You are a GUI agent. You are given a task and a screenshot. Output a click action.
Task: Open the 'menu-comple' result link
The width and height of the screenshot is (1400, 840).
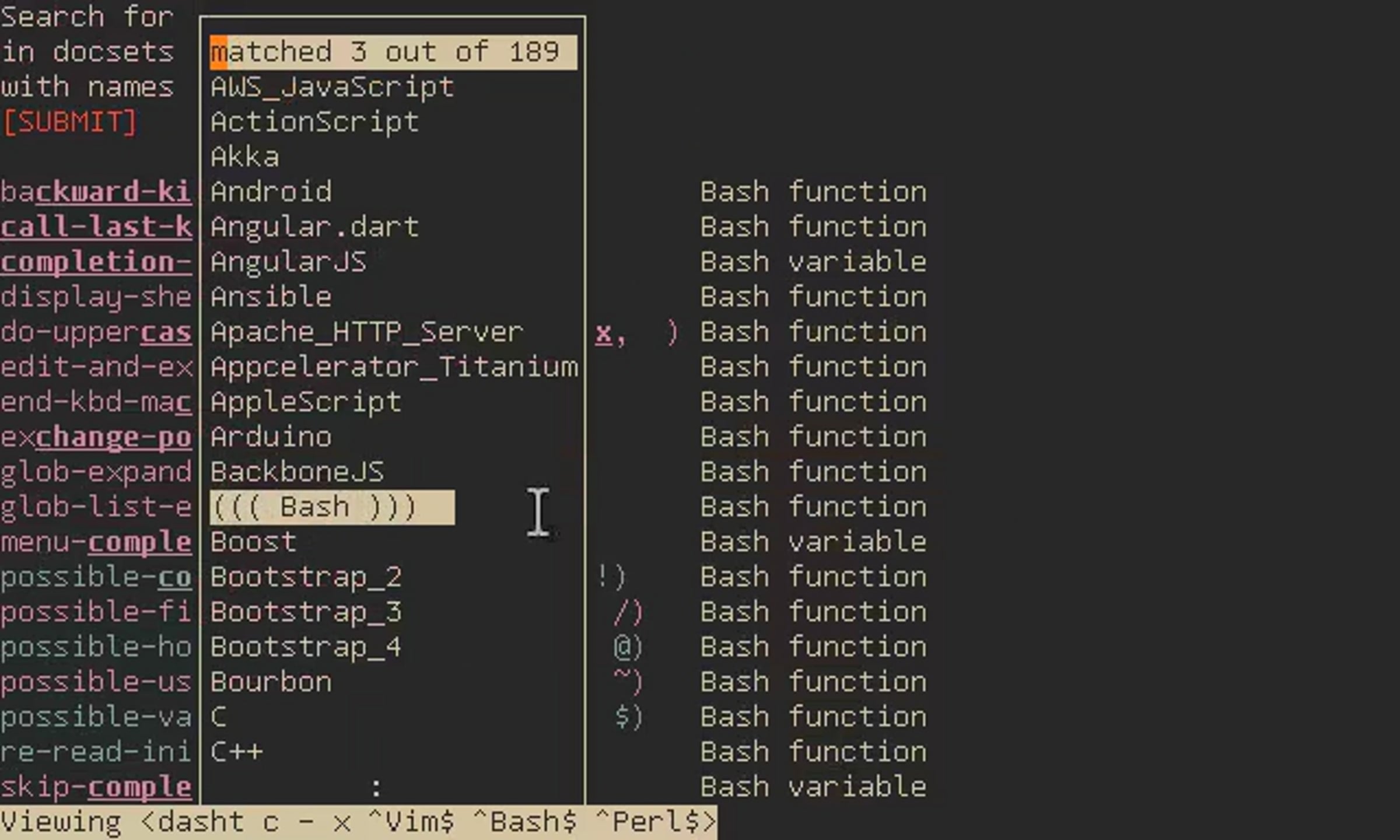point(96,542)
